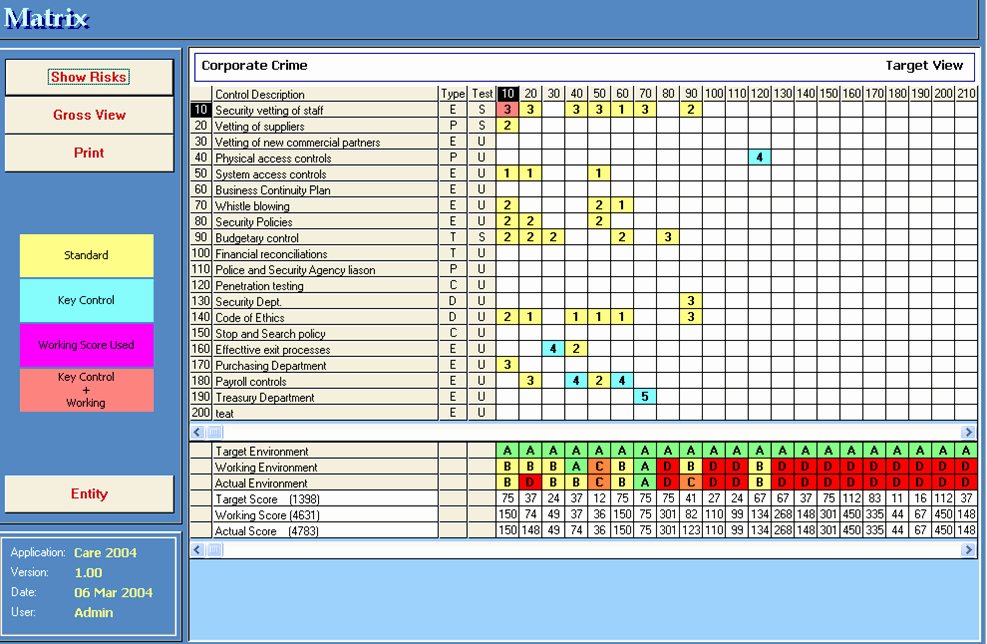The height and width of the screenshot is (644, 987).
Task: Click the Working Score Used magenta swatch
Action: click(x=86, y=344)
